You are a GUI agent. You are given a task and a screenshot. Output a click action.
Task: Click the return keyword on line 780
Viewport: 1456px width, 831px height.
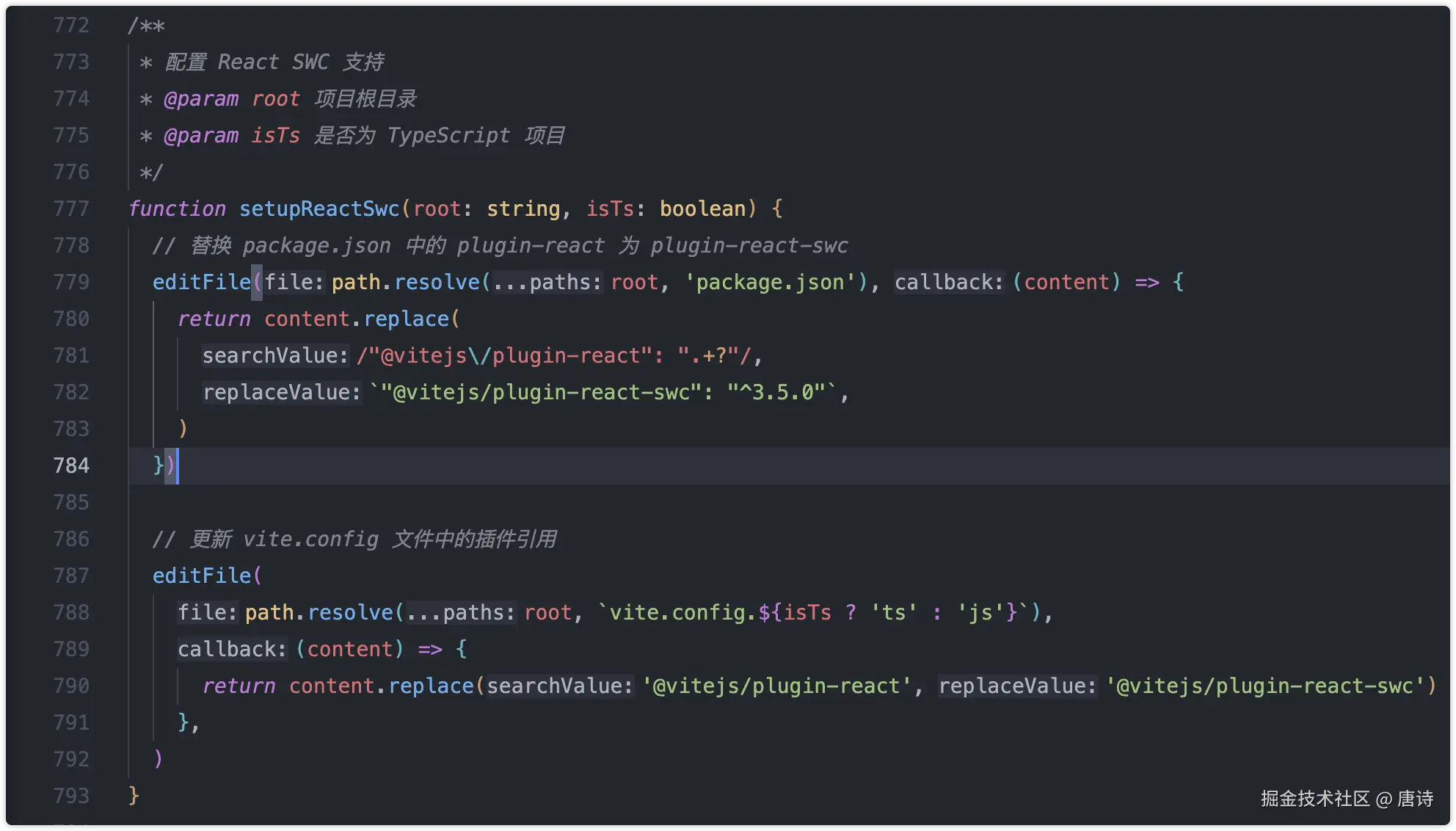[x=214, y=319]
